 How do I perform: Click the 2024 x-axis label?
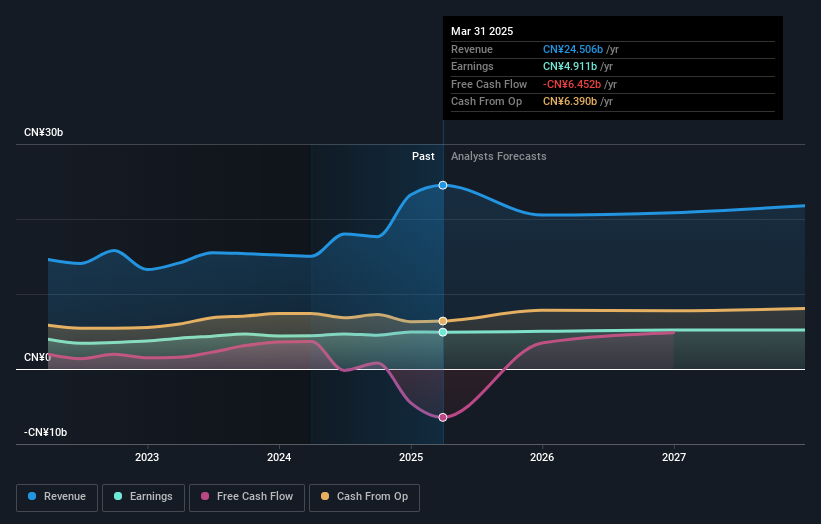pyautogui.click(x=279, y=457)
